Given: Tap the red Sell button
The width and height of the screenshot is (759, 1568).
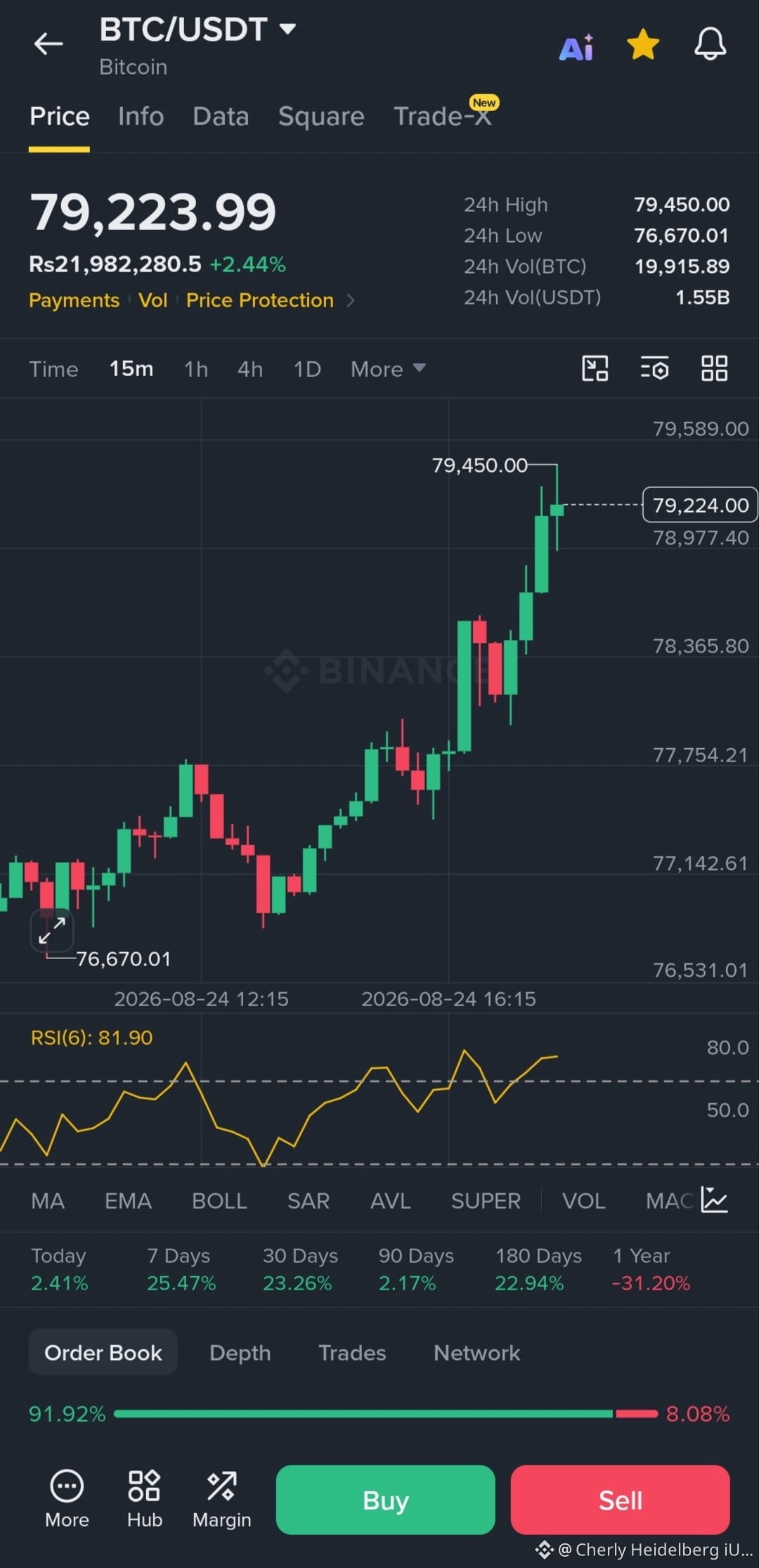Looking at the screenshot, I should tap(620, 1500).
